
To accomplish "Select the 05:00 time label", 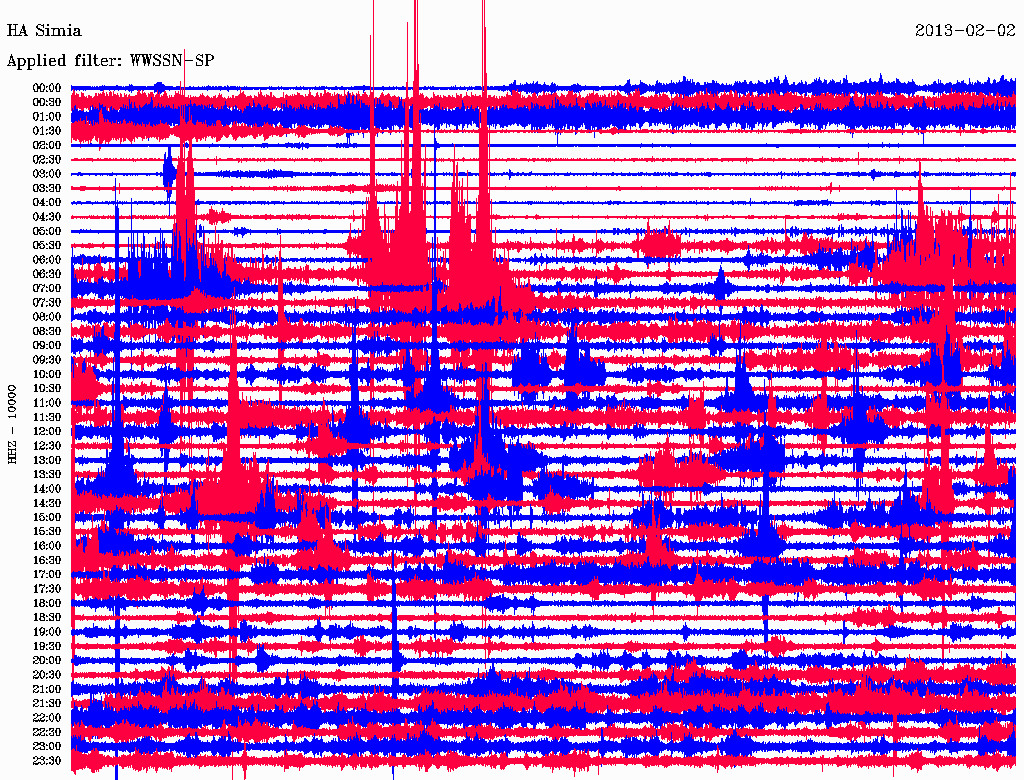I will pyautogui.click(x=46, y=231).
